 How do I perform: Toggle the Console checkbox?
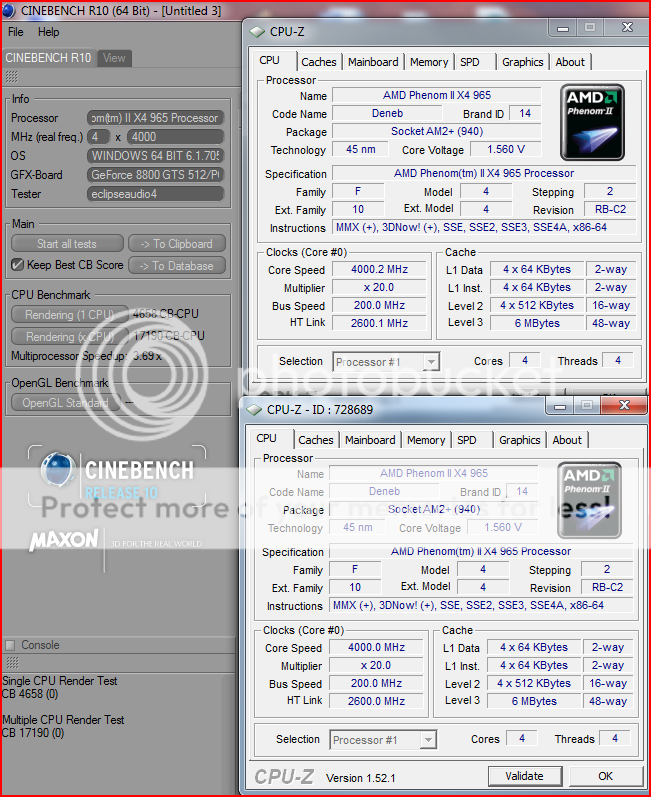[10, 645]
